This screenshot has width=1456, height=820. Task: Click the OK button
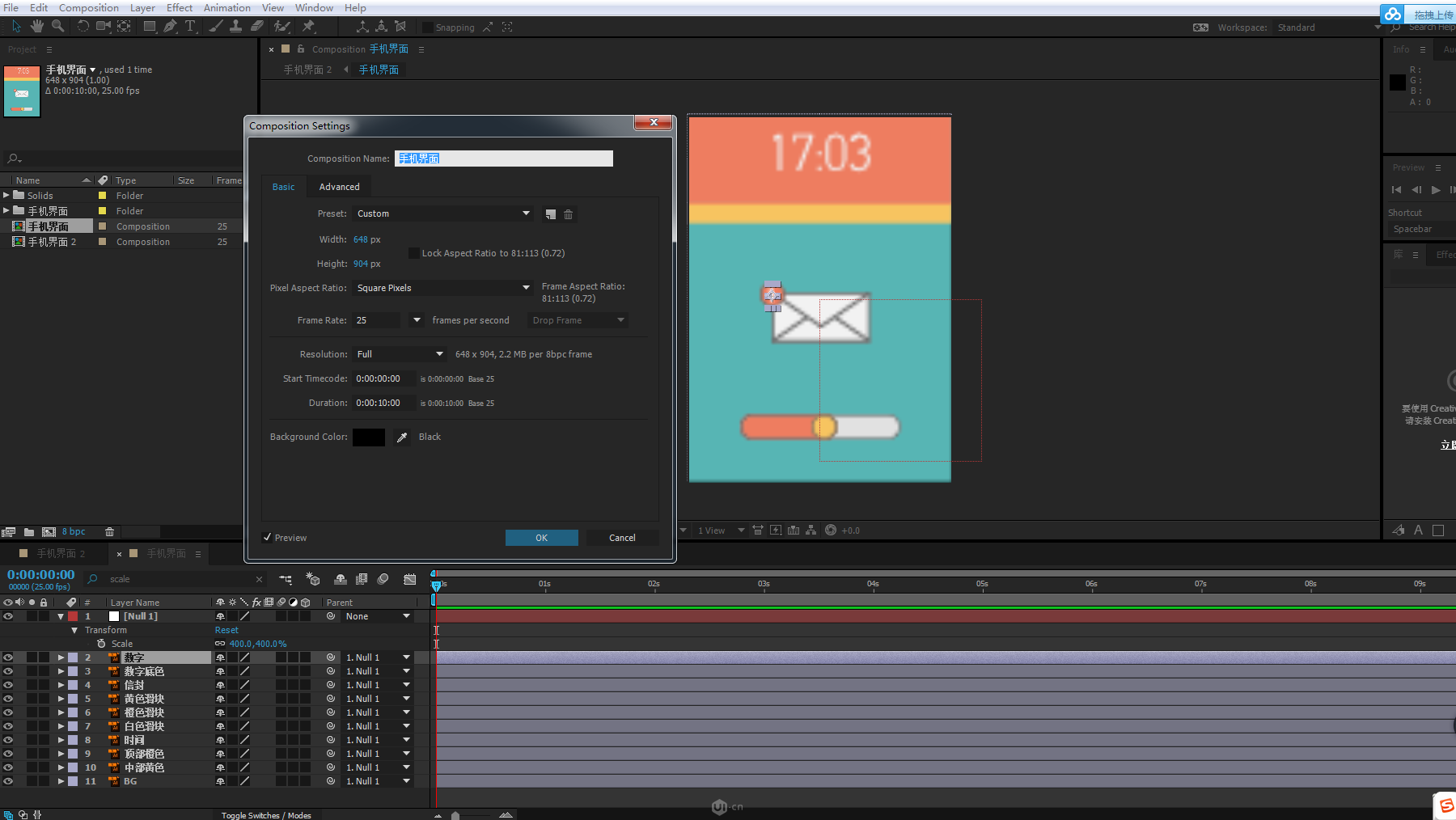(541, 538)
